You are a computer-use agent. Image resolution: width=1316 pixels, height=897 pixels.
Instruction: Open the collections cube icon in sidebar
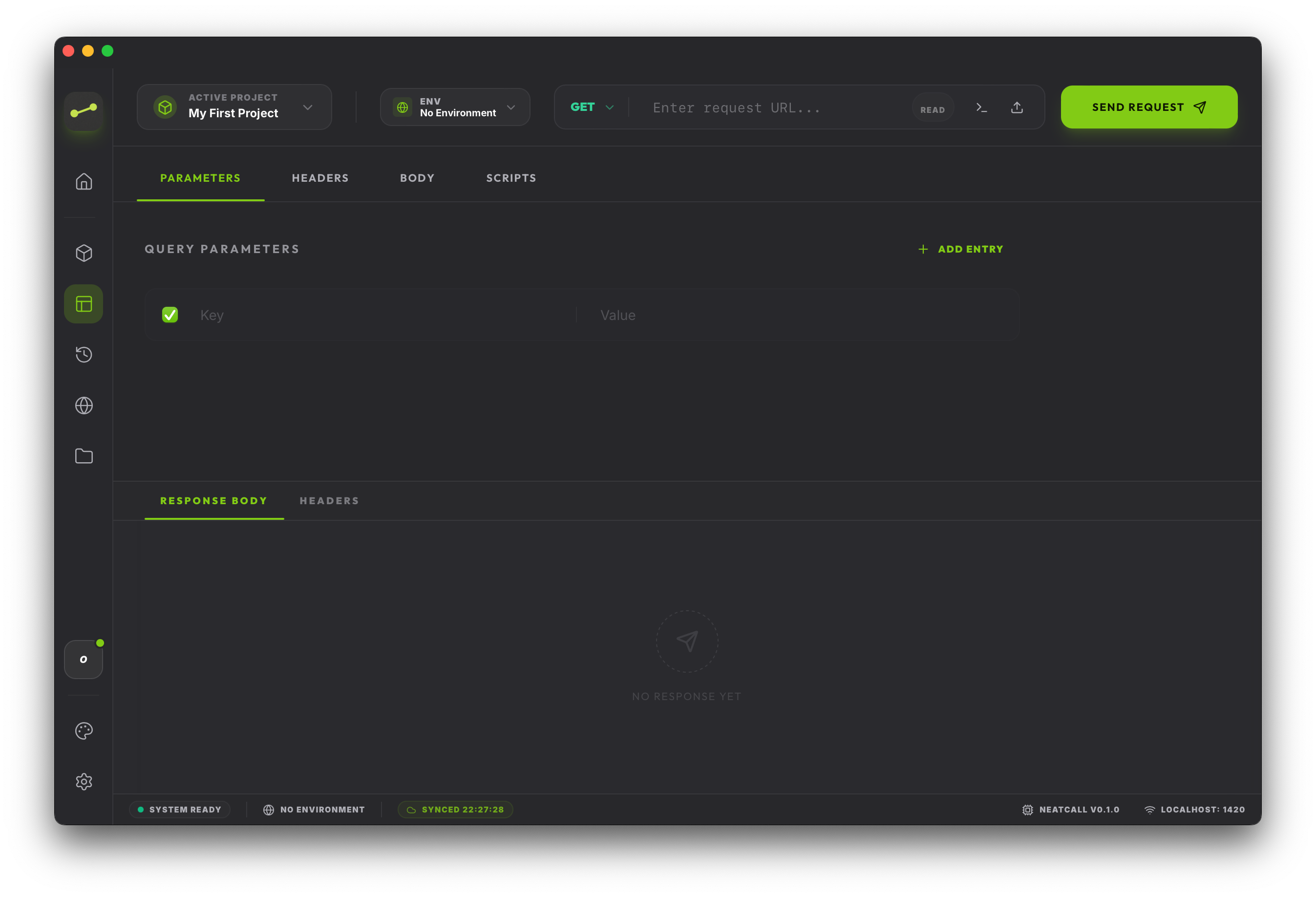point(84,253)
